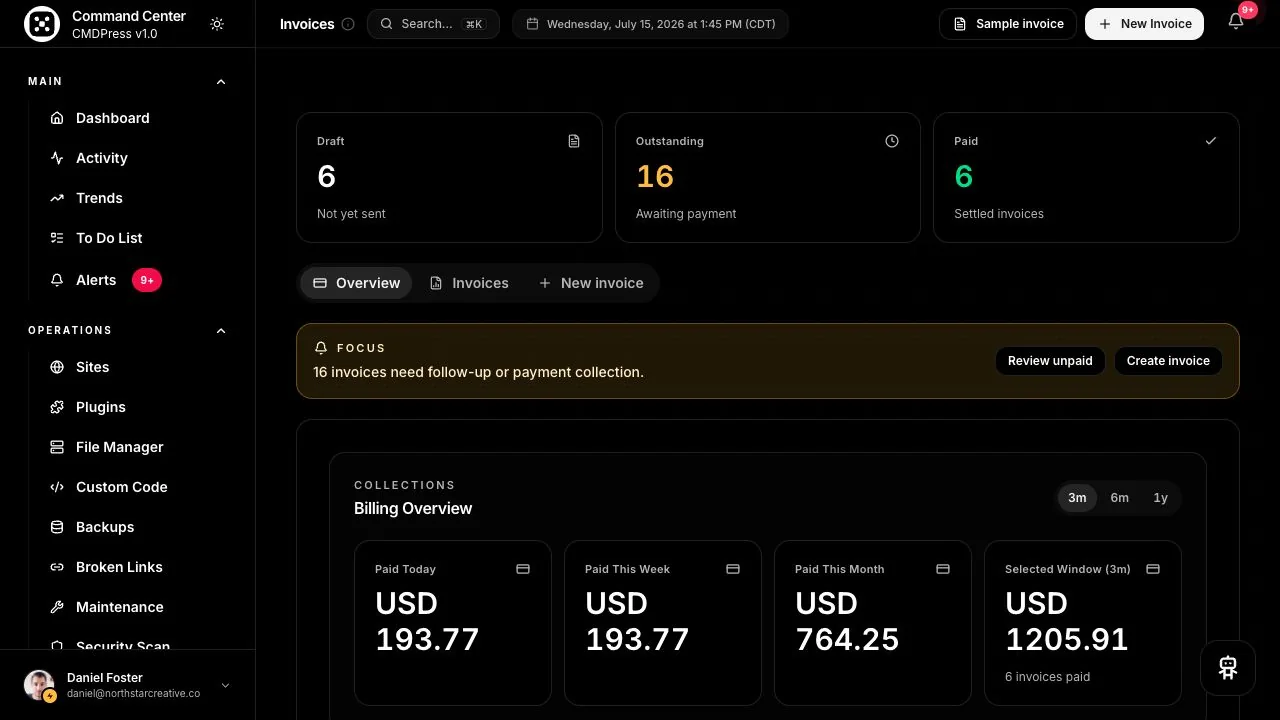Collapse the MAIN section
Viewport: 1280px width, 720px height.
[x=221, y=82]
